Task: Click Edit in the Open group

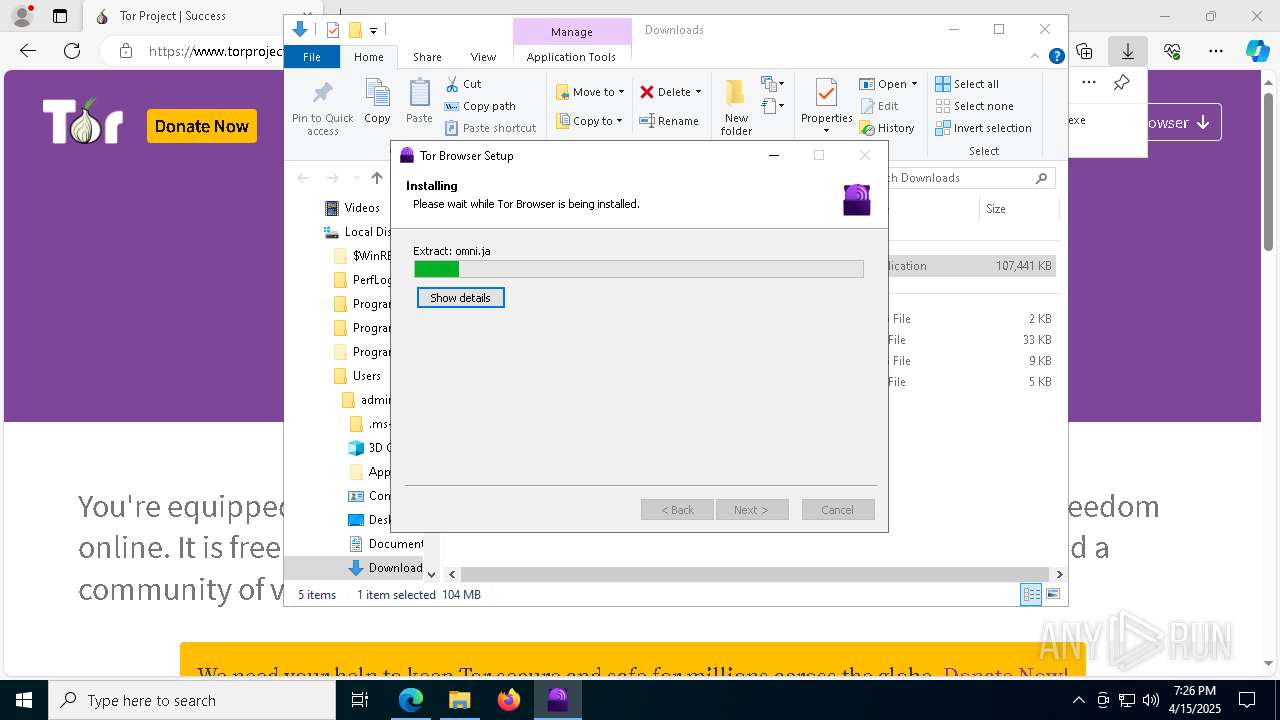Action: coord(879,106)
